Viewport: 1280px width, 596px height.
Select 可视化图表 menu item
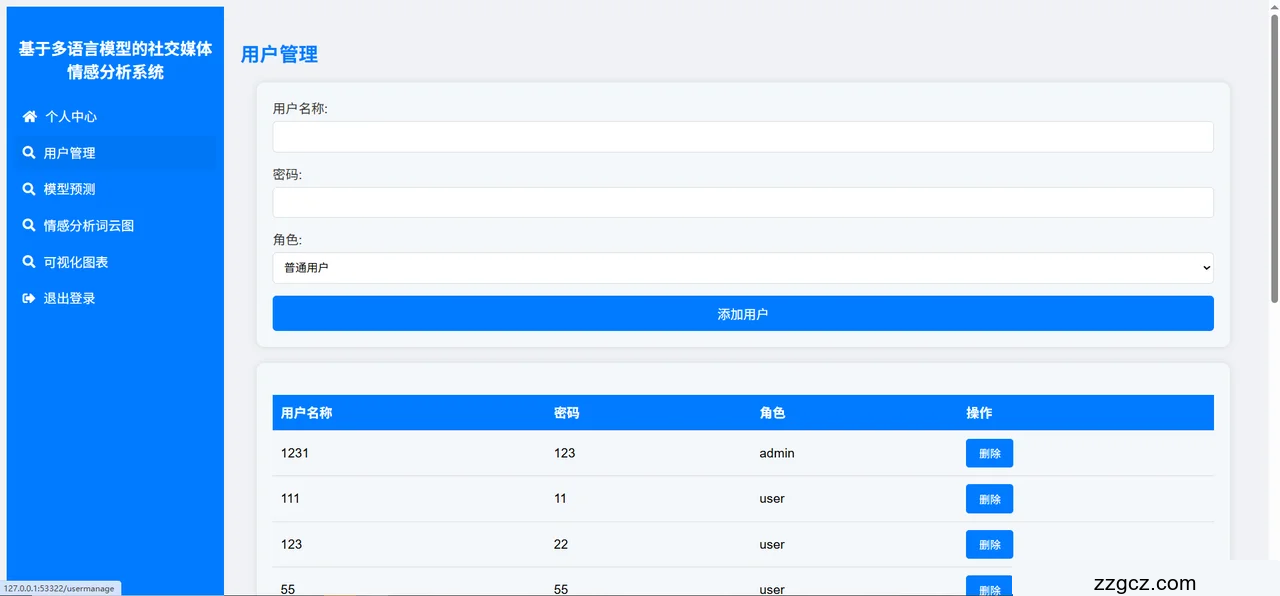[76, 262]
